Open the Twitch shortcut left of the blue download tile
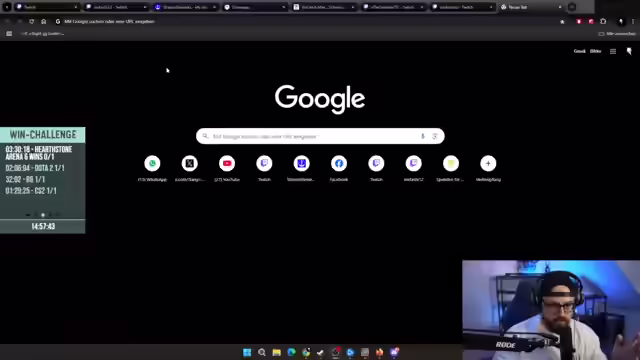Image resolution: width=640 pixels, height=360 pixels. click(264, 164)
